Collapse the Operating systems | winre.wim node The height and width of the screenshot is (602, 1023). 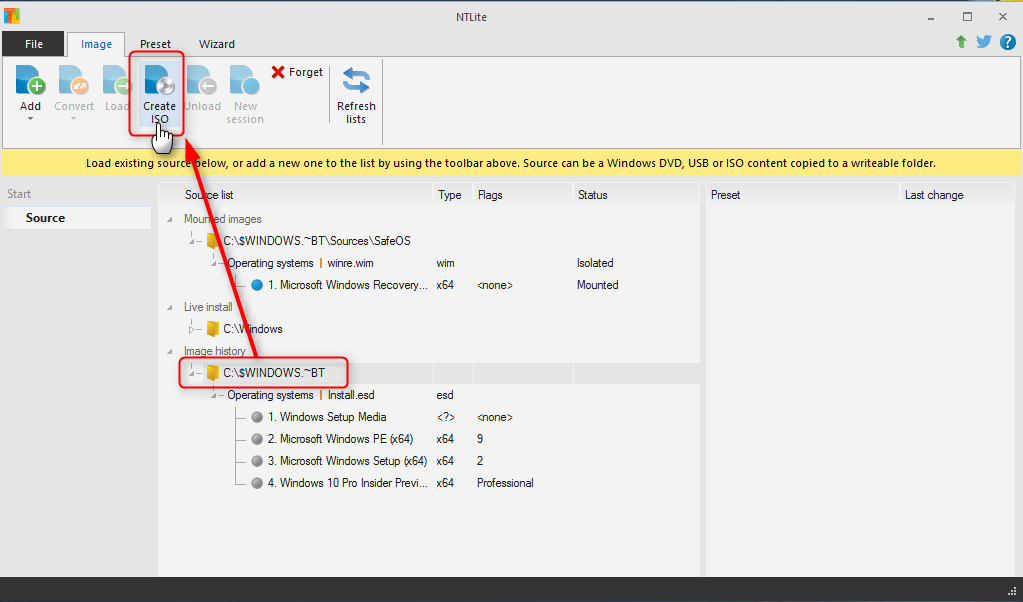click(214, 263)
